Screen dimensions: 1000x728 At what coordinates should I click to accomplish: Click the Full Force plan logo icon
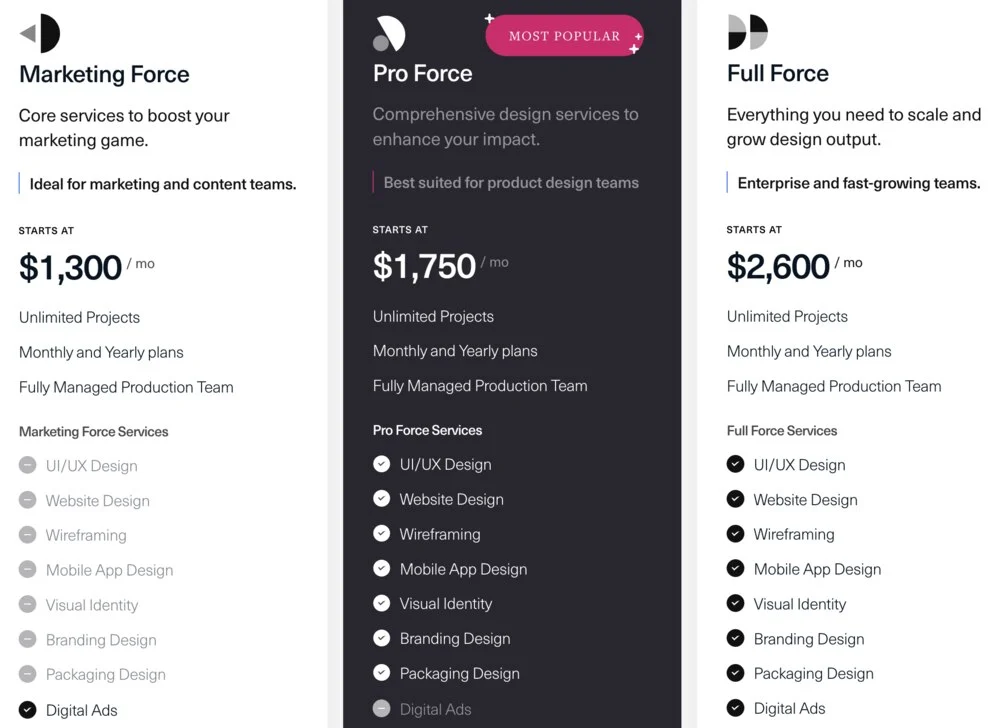click(747, 33)
